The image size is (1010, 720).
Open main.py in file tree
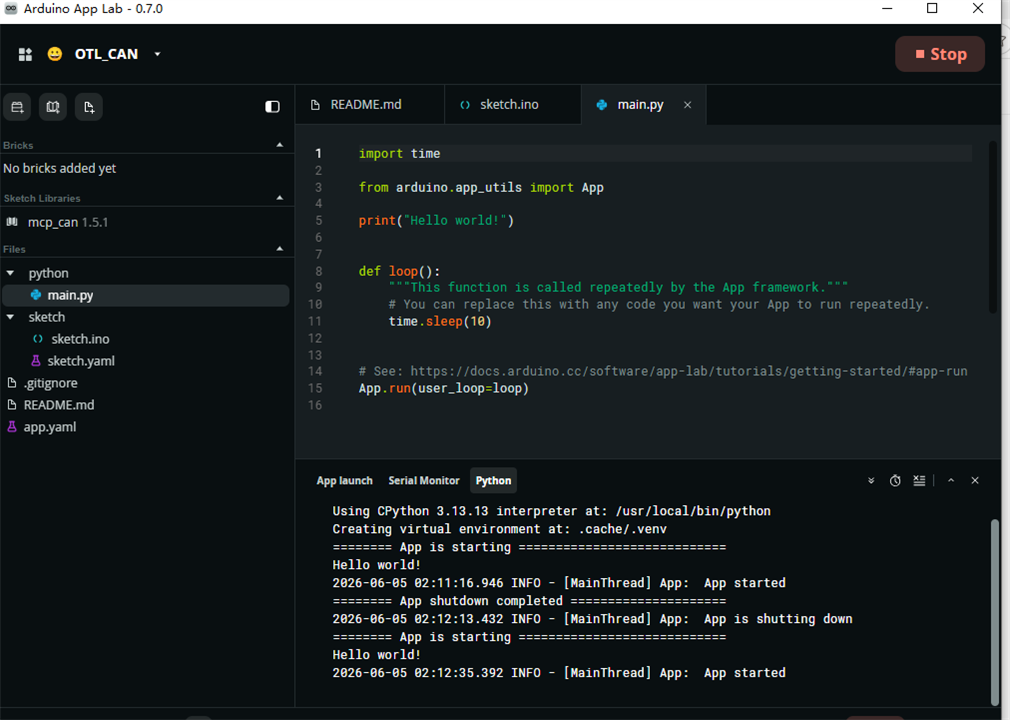tap(146, 295)
